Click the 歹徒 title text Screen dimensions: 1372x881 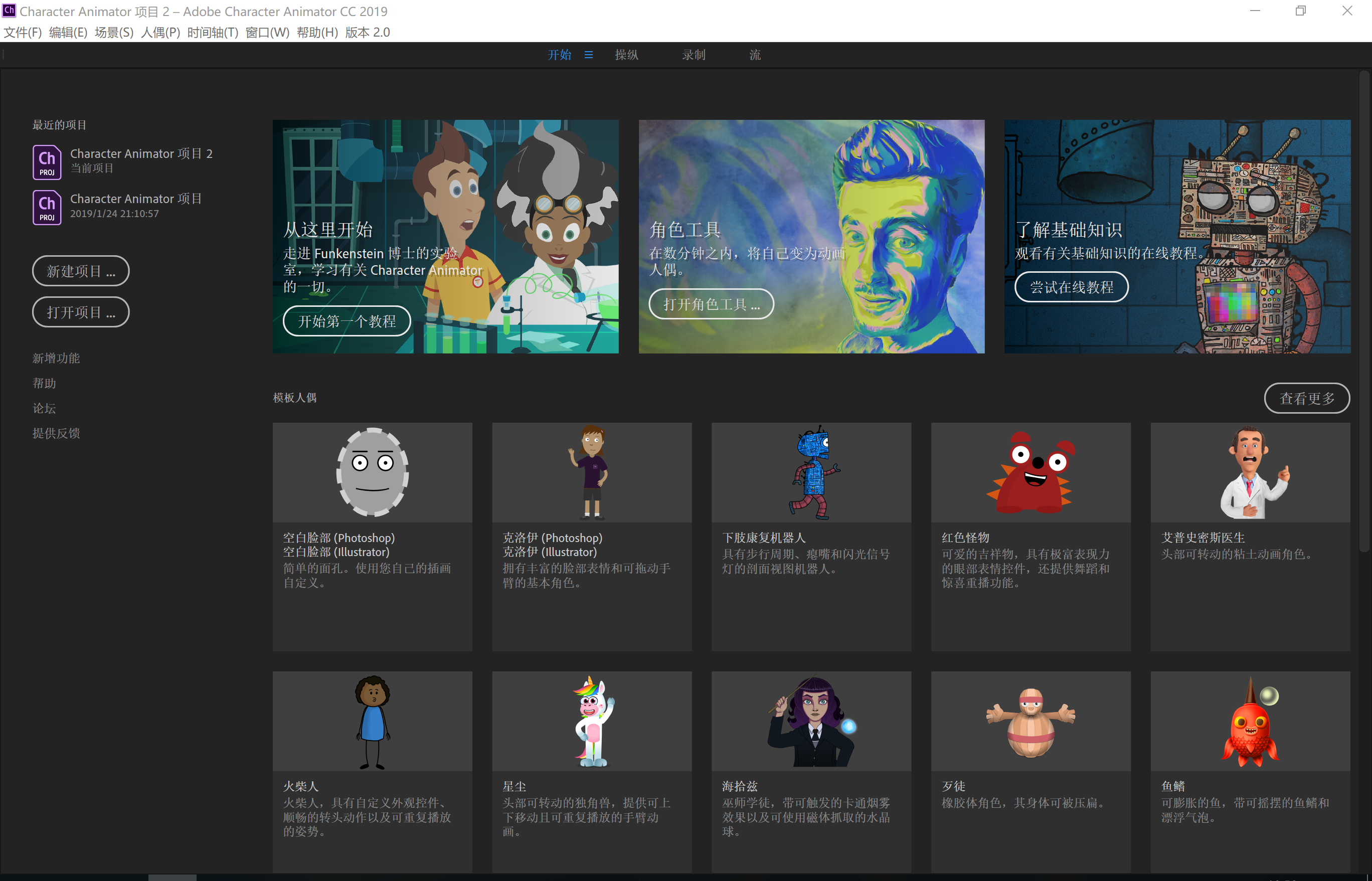[x=954, y=787]
